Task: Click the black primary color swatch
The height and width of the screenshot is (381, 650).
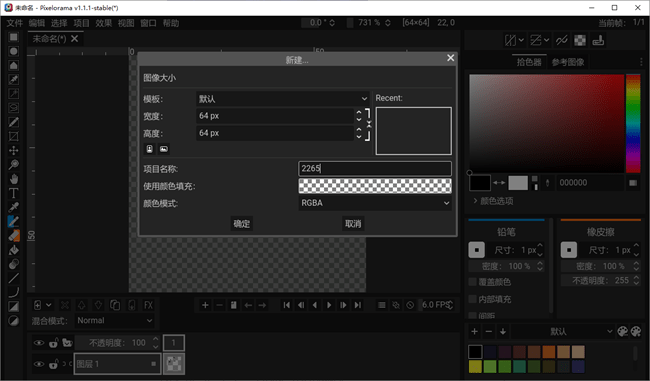Action: pyautogui.click(x=480, y=182)
